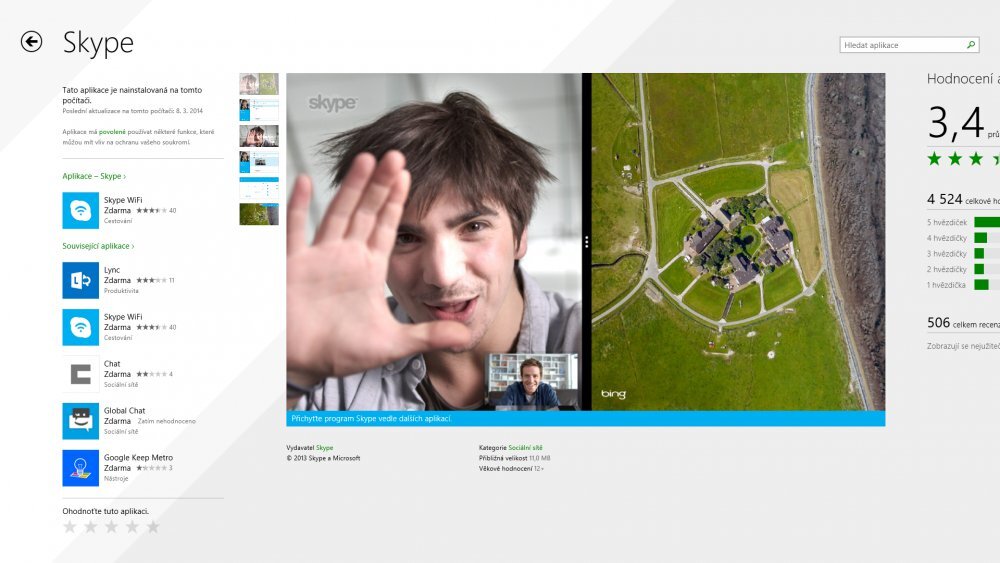Viewport: 1000px width, 563px height.
Task: Rate the app one star
Action: coord(70,527)
